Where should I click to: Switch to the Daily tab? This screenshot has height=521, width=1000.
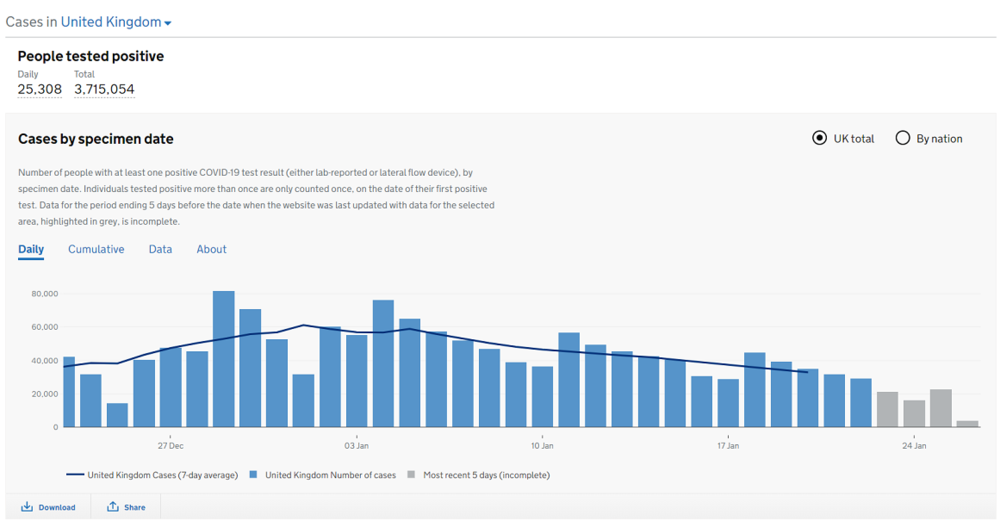[x=31, y=249]
